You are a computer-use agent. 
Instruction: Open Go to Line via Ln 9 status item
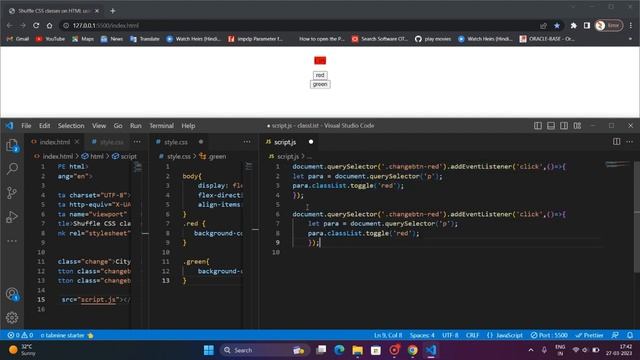(388, 335)
